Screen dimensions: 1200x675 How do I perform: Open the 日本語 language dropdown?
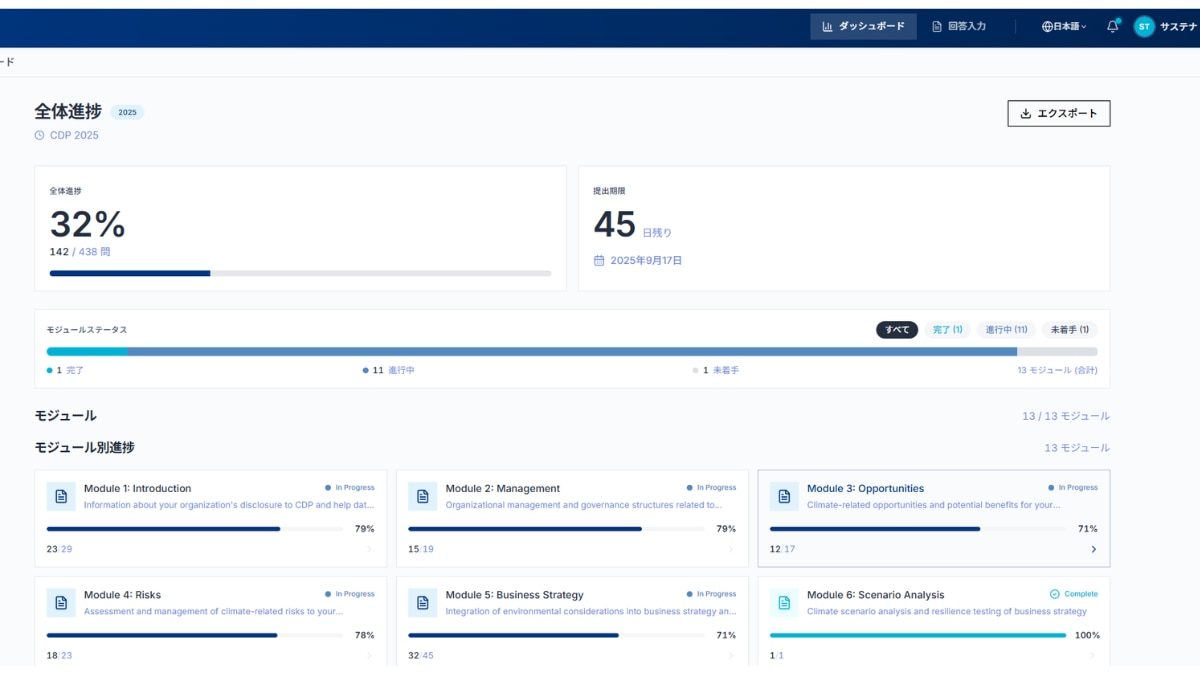click(x=1064, y=27)
